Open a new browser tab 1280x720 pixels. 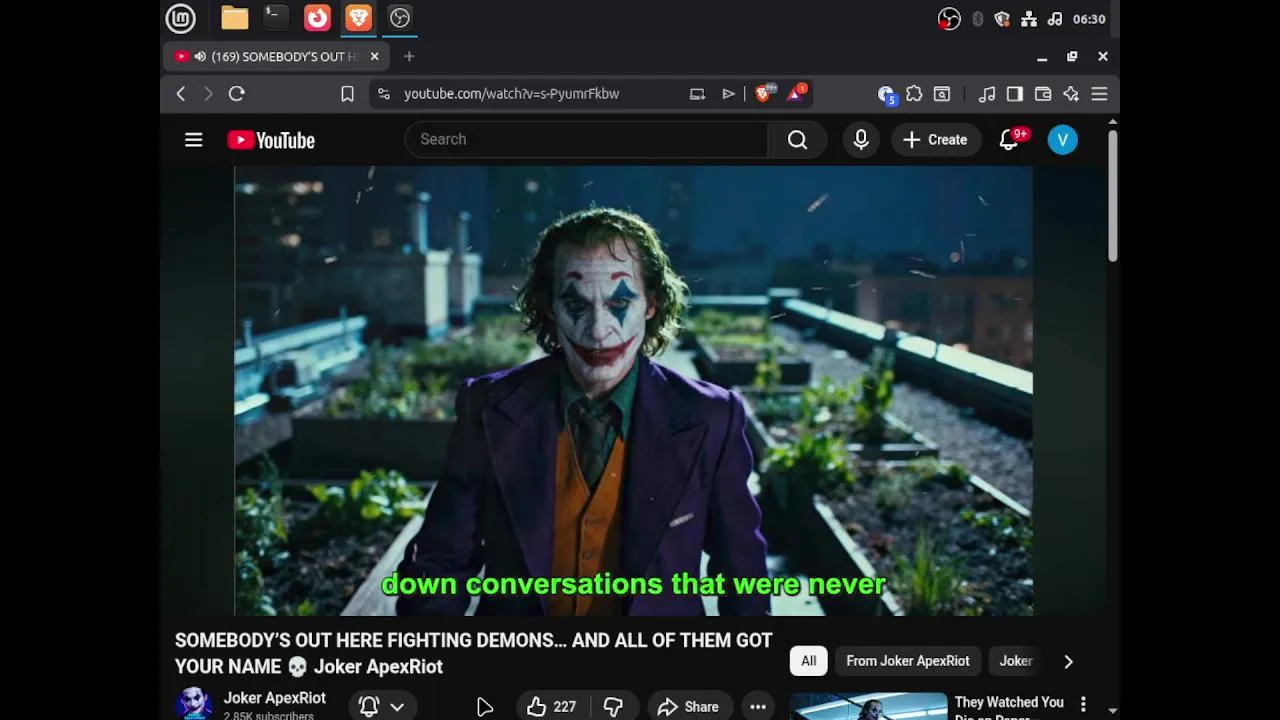[409, 57]
